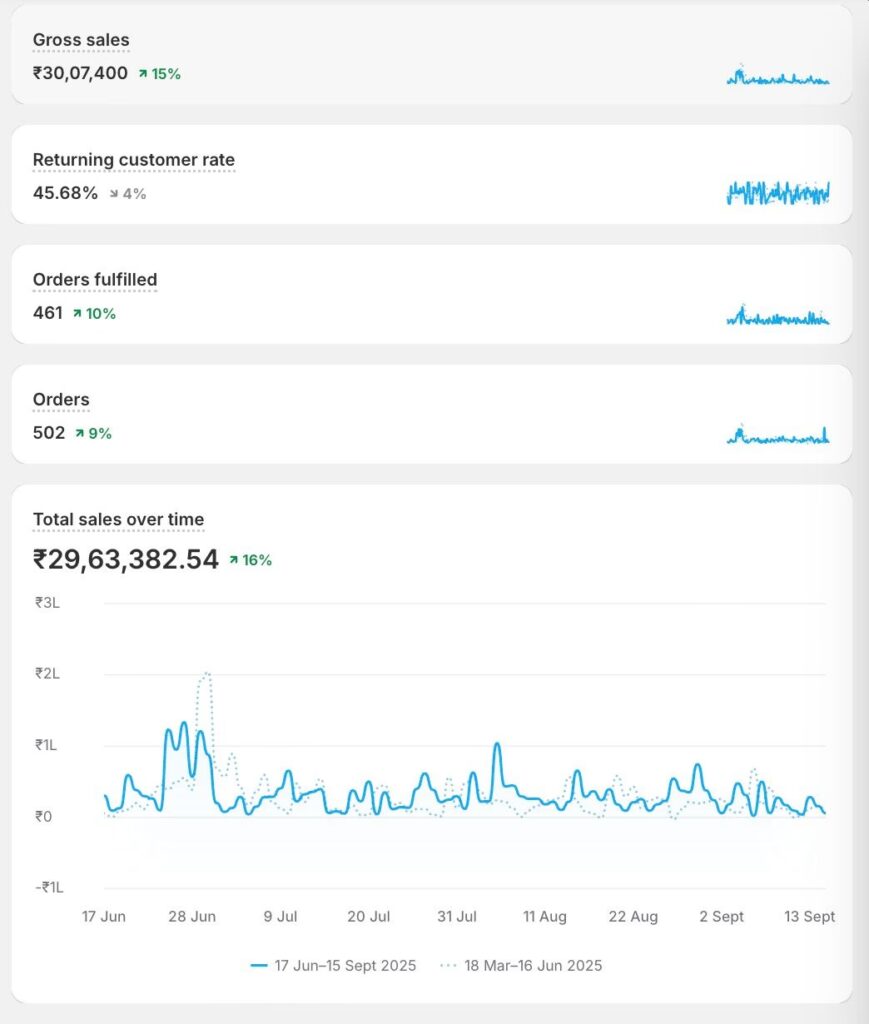This screenshot has width=869, height=1024.
Task: Click the Orders card heading
Action: click(61, 400)
